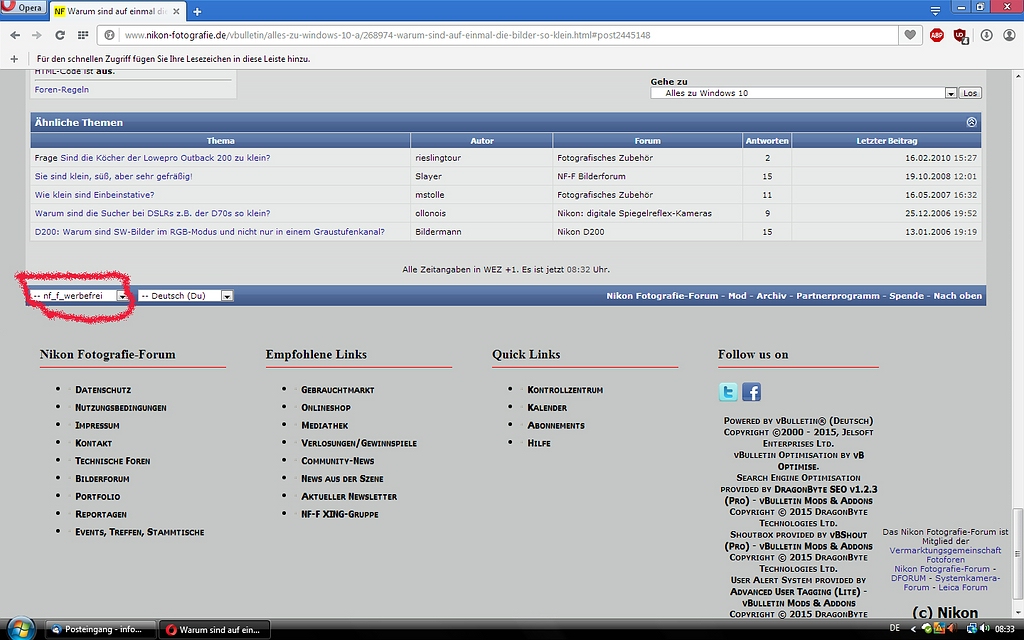Screen dimensions: 1024x640
Task: Open the Hilfe quick link
Action: click(x=539, y=443)
